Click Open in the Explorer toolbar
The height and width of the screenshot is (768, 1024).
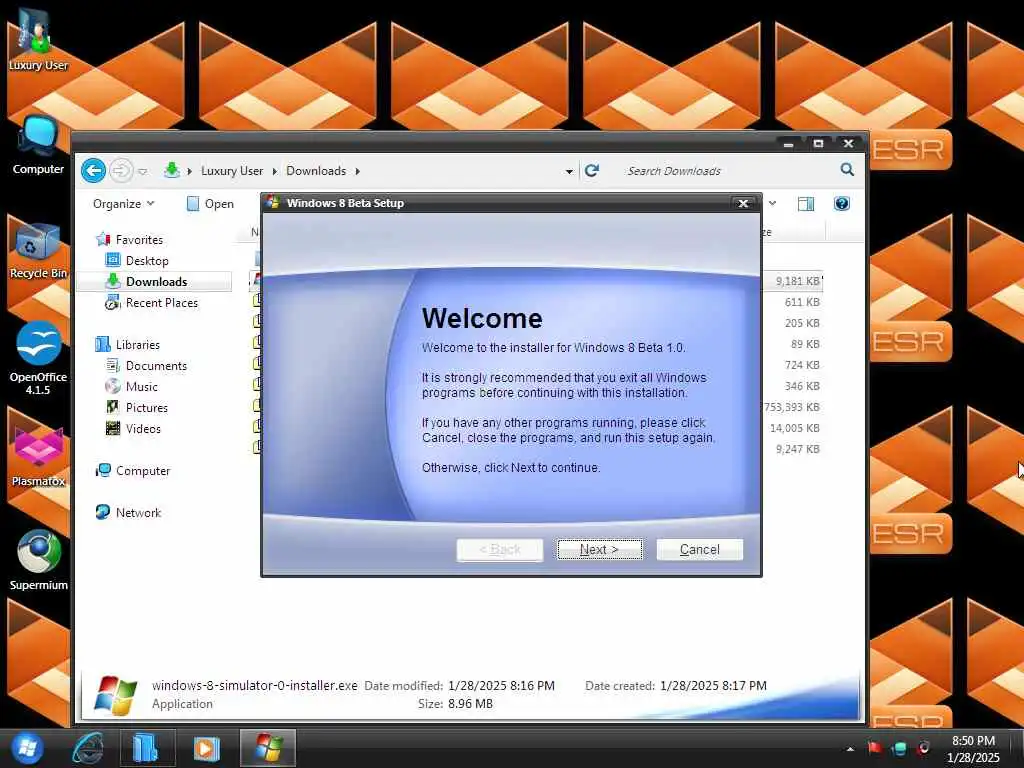point(210,204)
